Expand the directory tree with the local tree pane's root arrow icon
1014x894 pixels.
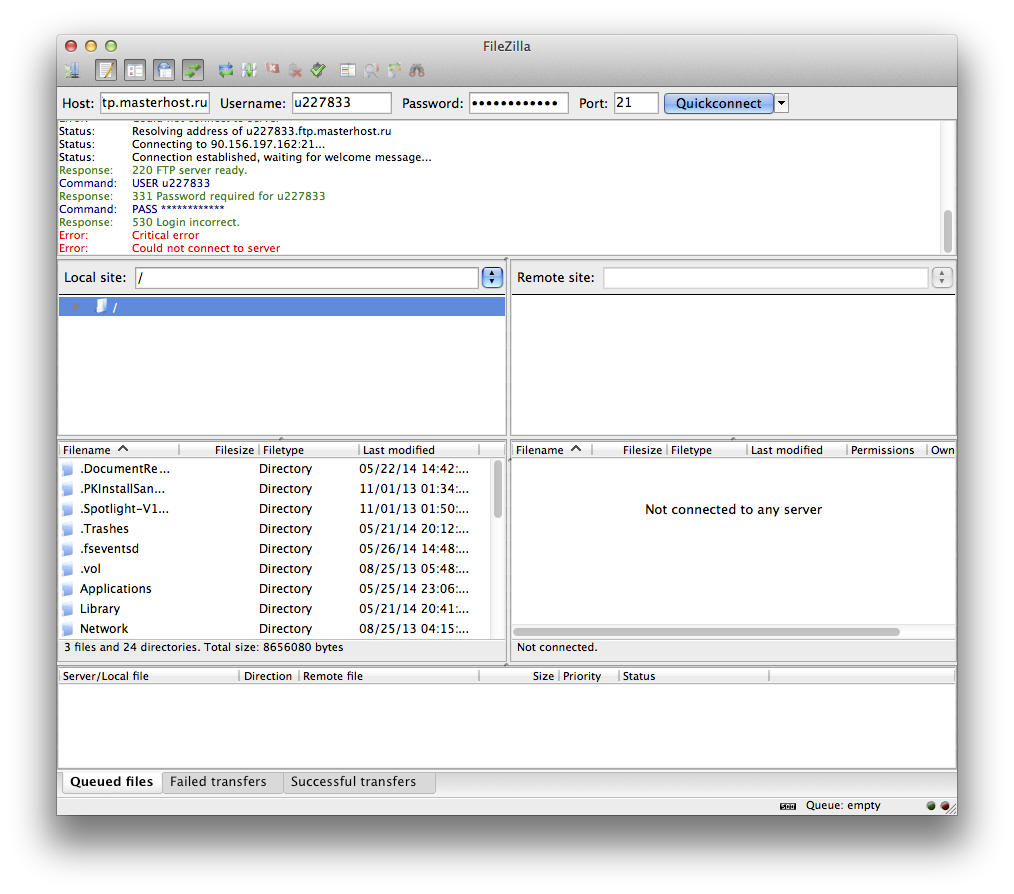tap(76, 306)
